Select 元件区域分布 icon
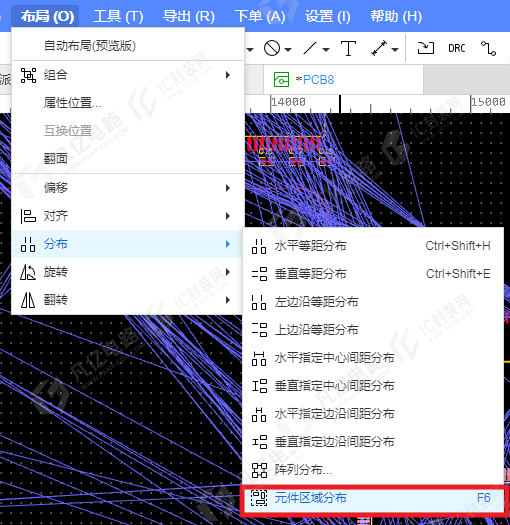This screenshot has width=510, height=525. pos(259,498)
